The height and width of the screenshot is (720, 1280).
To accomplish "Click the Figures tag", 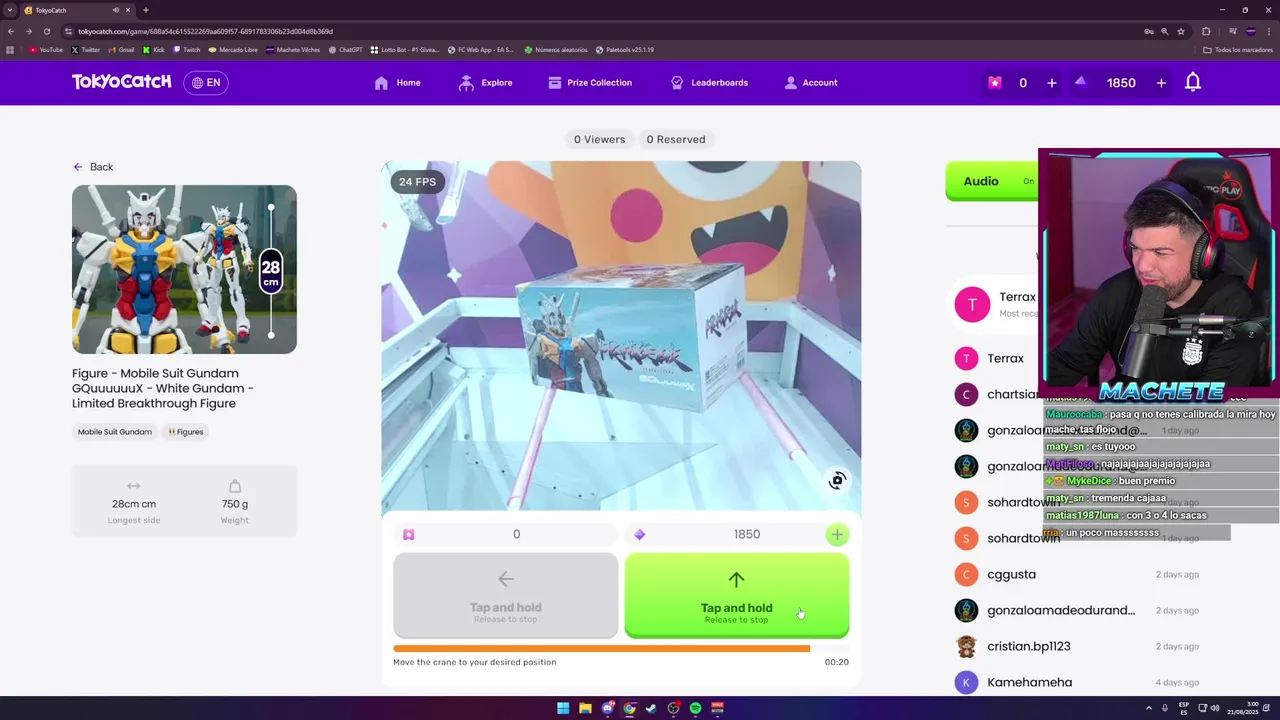I will 186,432.
